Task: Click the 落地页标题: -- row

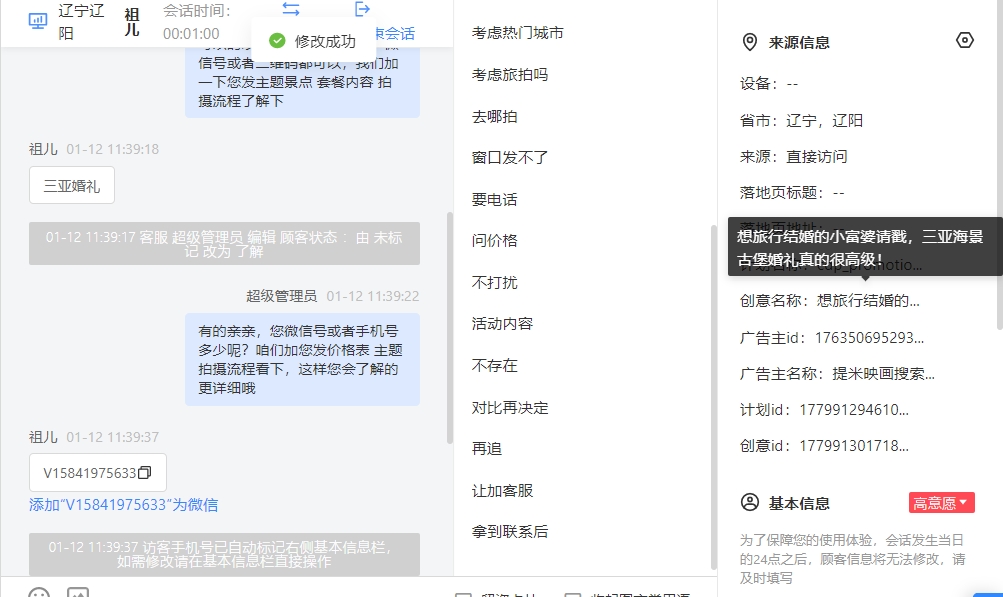Action: pyautogui.click(x=792, y=193)
